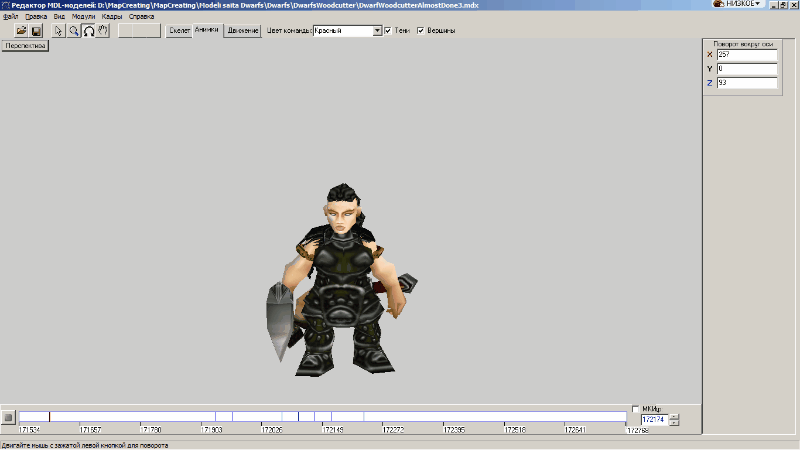
Task: Enable the МКИцр checkbox near the frame field
Action: [635, 409]
